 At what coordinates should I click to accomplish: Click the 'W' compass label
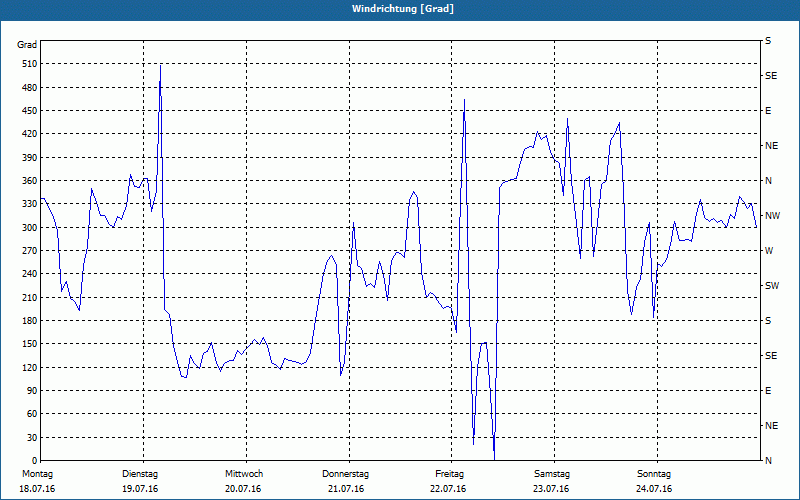(769, 251)
